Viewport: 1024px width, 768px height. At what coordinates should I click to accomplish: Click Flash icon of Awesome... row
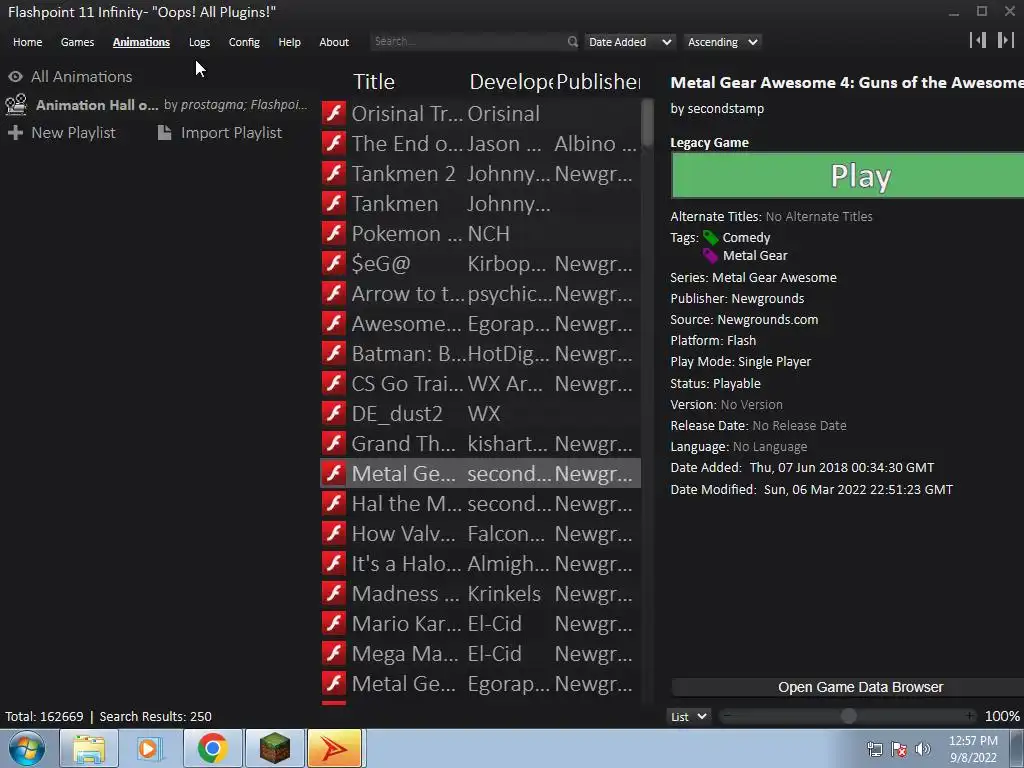click(x=334, y=323)
